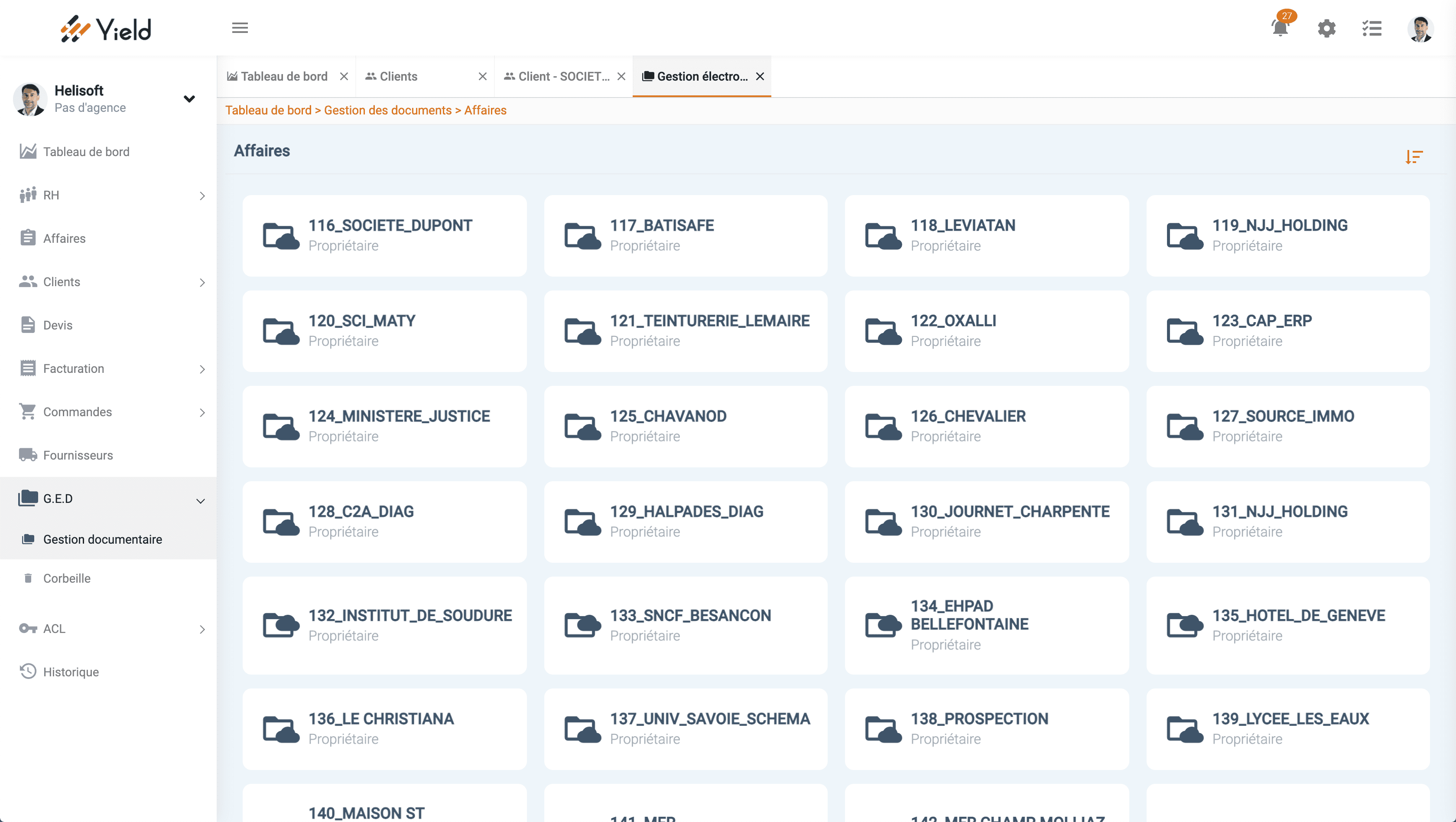
Task: Open the 125_CHAVANOD folder icon
Action: click(x=583, y=427)
